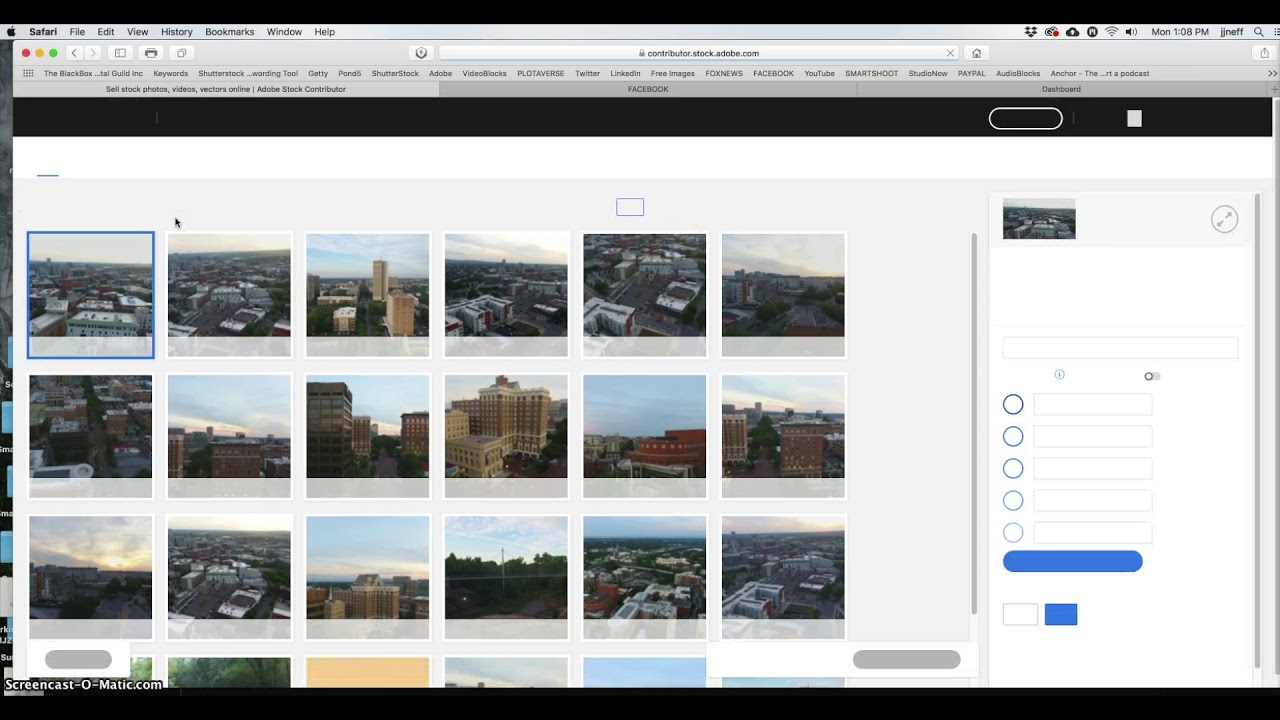
Task: Open the Bookmarks menu
Action: pos(229,32)
